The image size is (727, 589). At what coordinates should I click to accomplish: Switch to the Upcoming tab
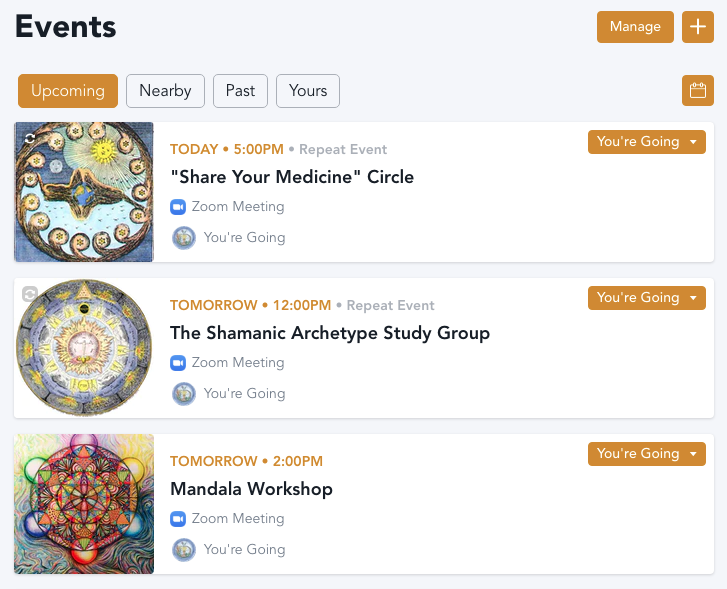(68, 91)
